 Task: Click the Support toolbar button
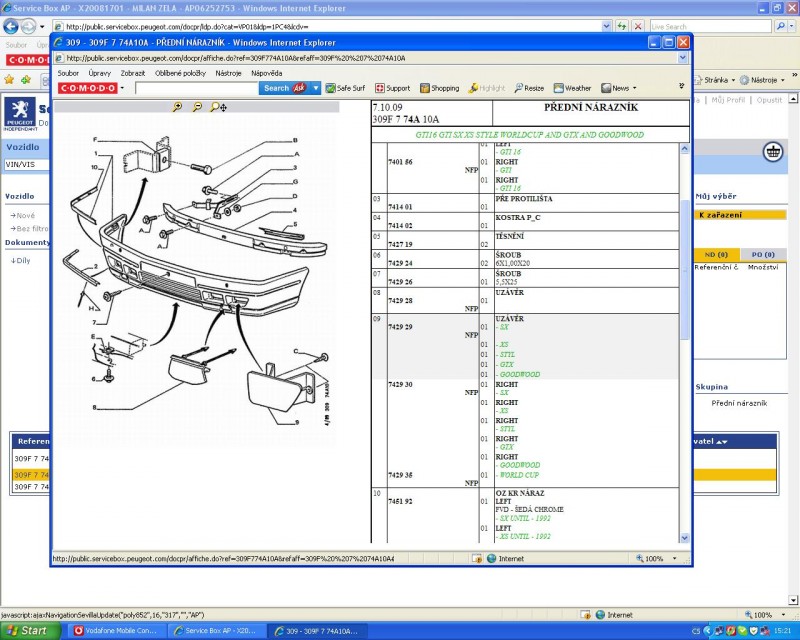click(392, 88)
